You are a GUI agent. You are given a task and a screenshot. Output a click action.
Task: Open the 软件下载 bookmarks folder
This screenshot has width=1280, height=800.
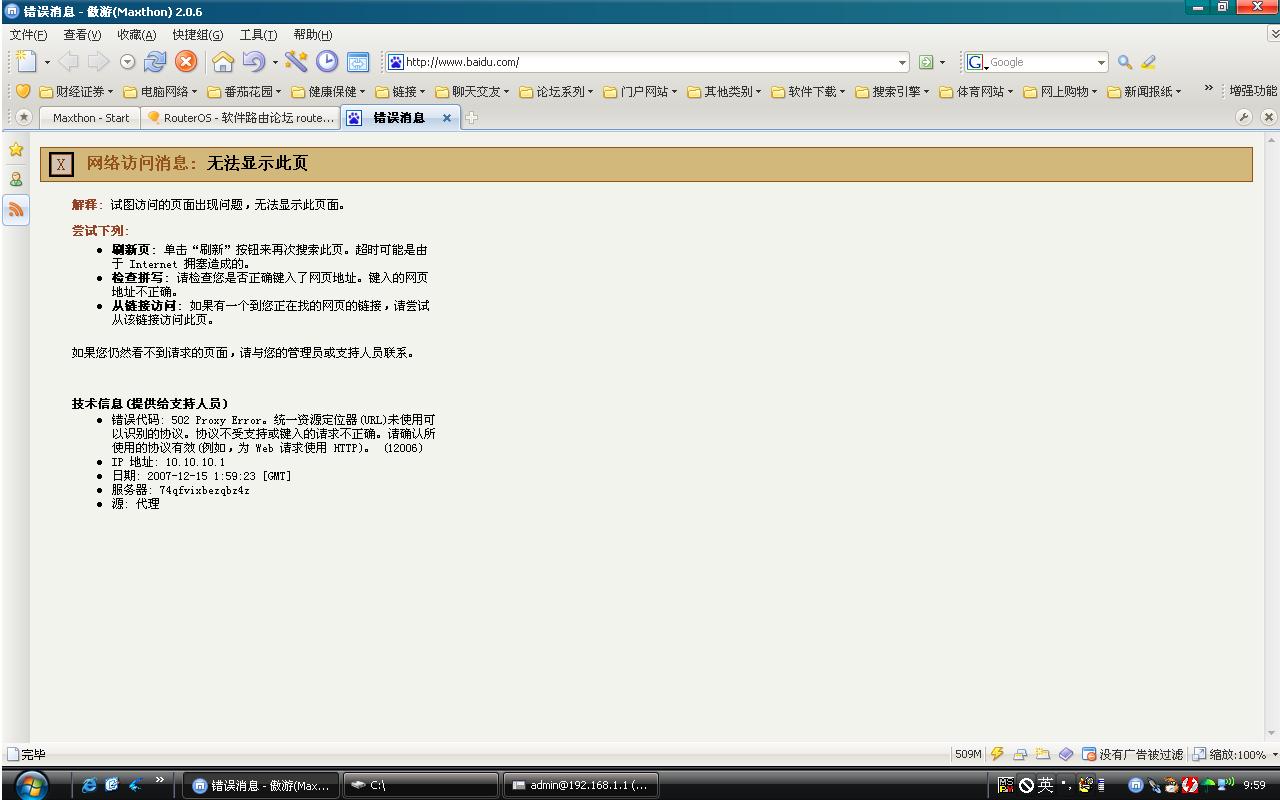point(808,91)
